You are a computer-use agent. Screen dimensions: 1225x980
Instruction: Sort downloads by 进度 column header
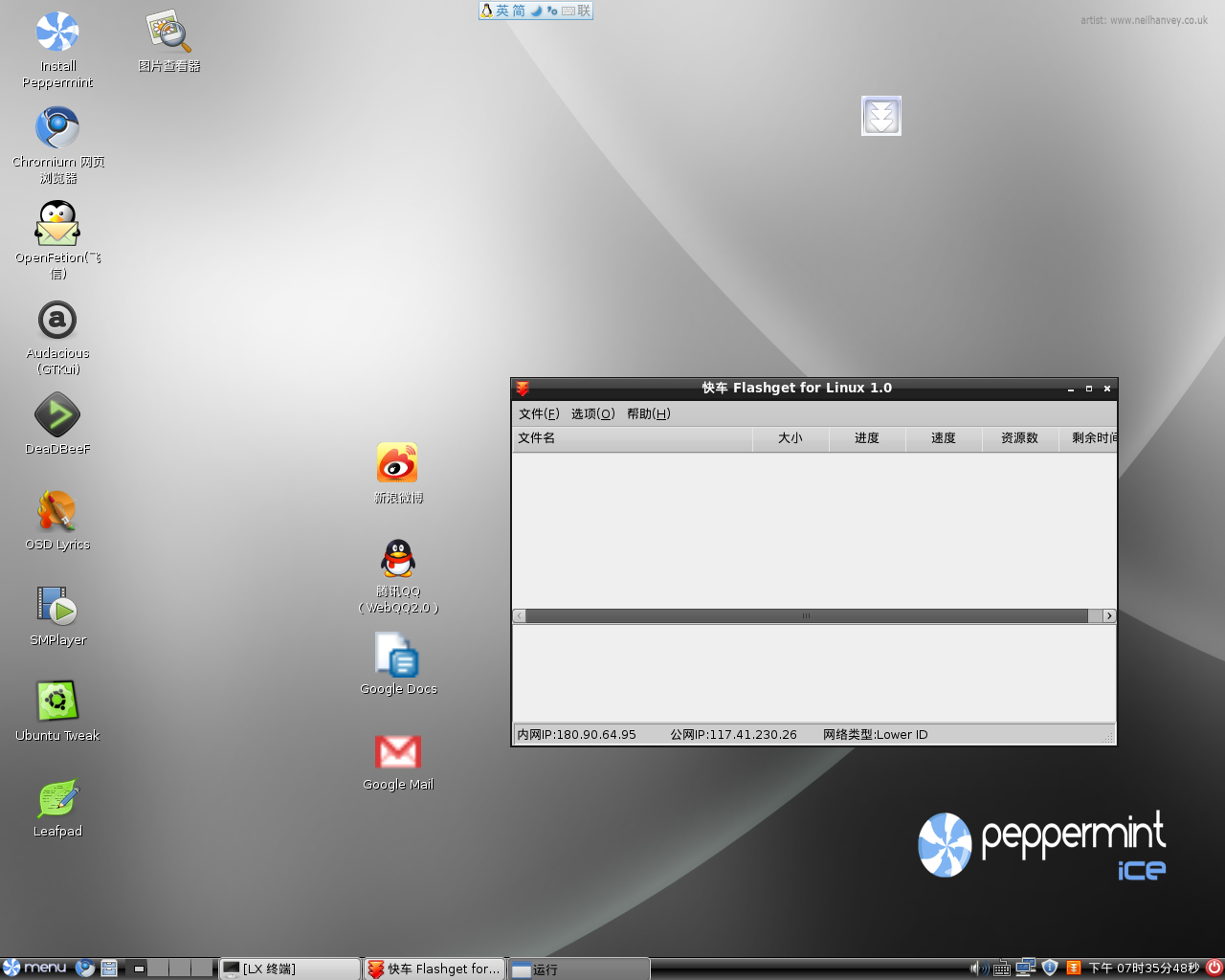coord(867,438)
